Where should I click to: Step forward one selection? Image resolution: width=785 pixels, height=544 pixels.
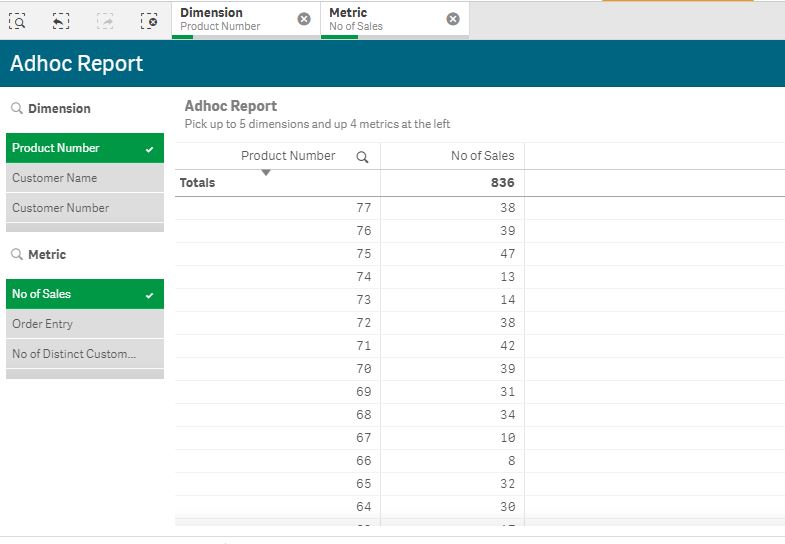(105, 20)
